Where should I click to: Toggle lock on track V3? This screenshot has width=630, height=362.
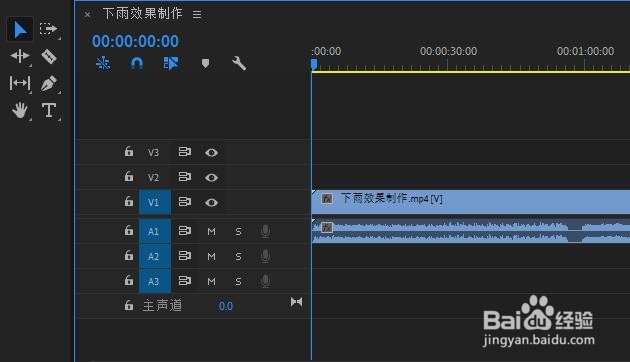[129, 152]
